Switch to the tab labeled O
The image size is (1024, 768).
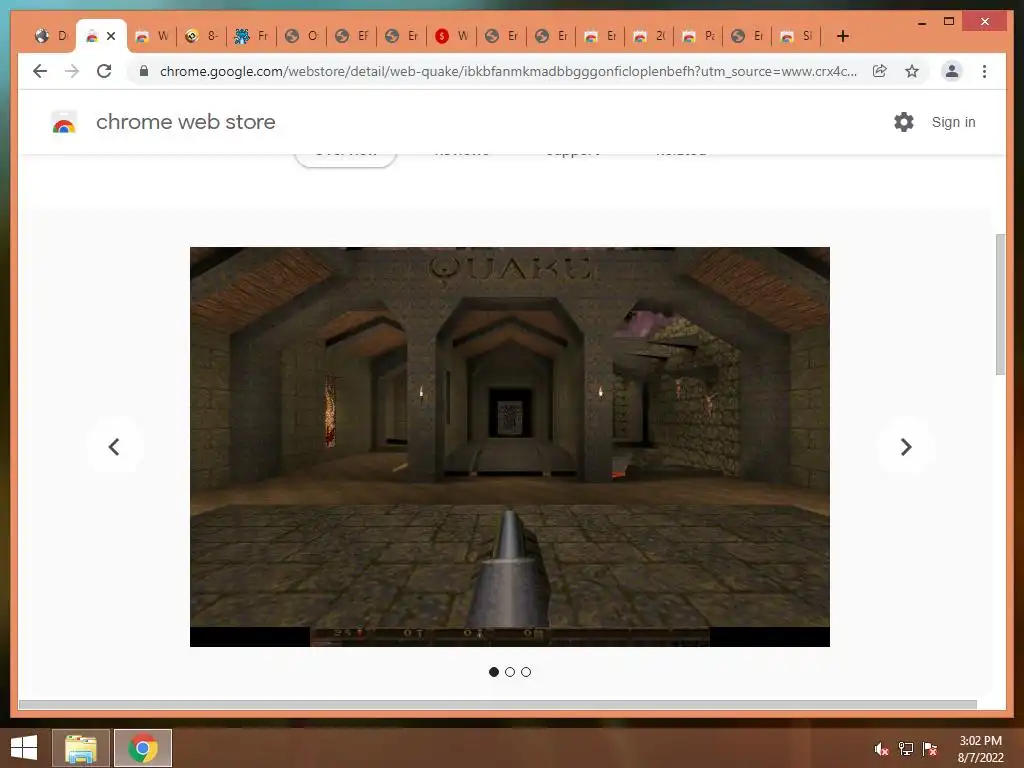pyautogui.click(x=302, y=36)
